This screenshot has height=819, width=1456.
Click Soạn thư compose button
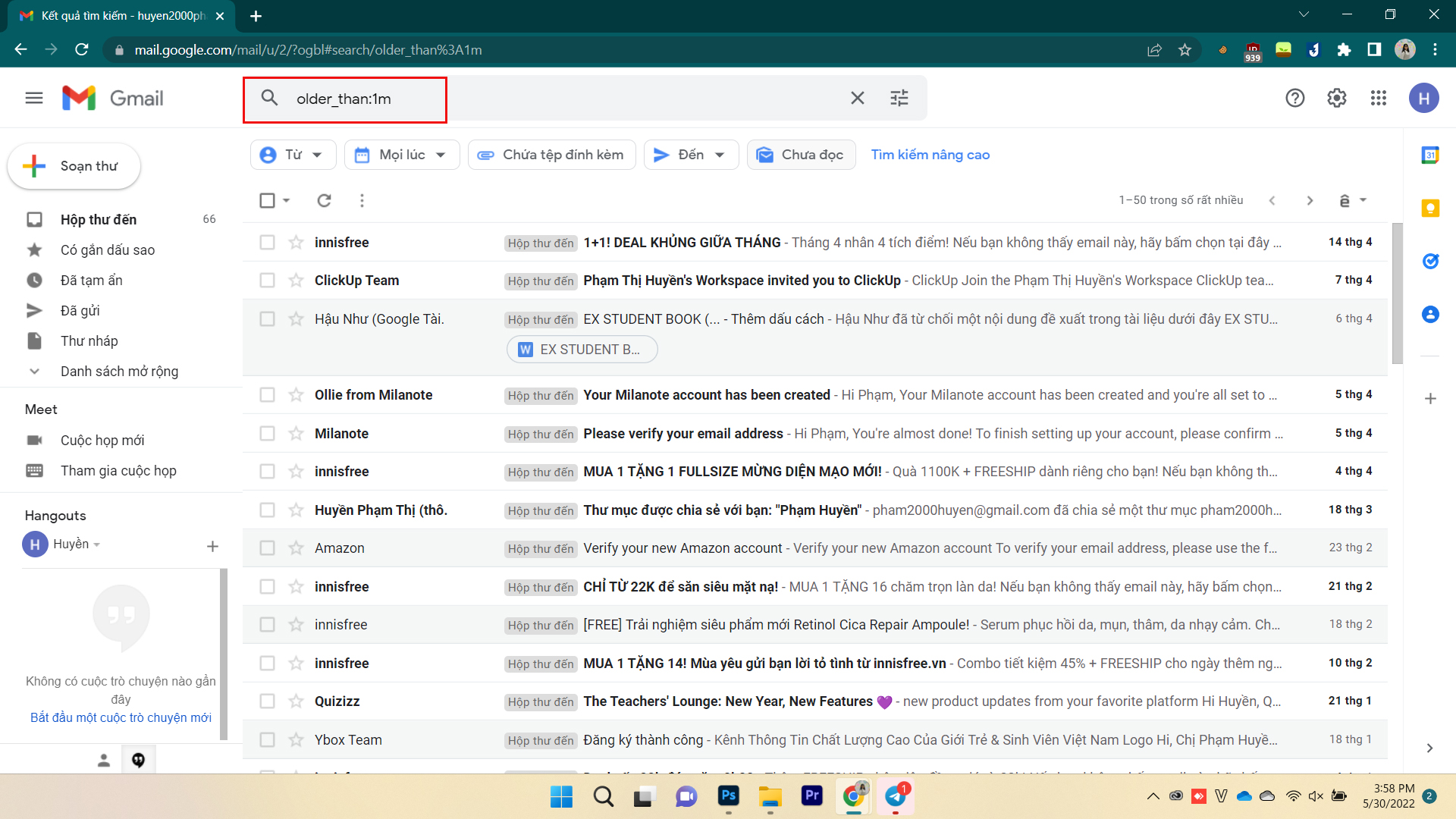(74, 166)
